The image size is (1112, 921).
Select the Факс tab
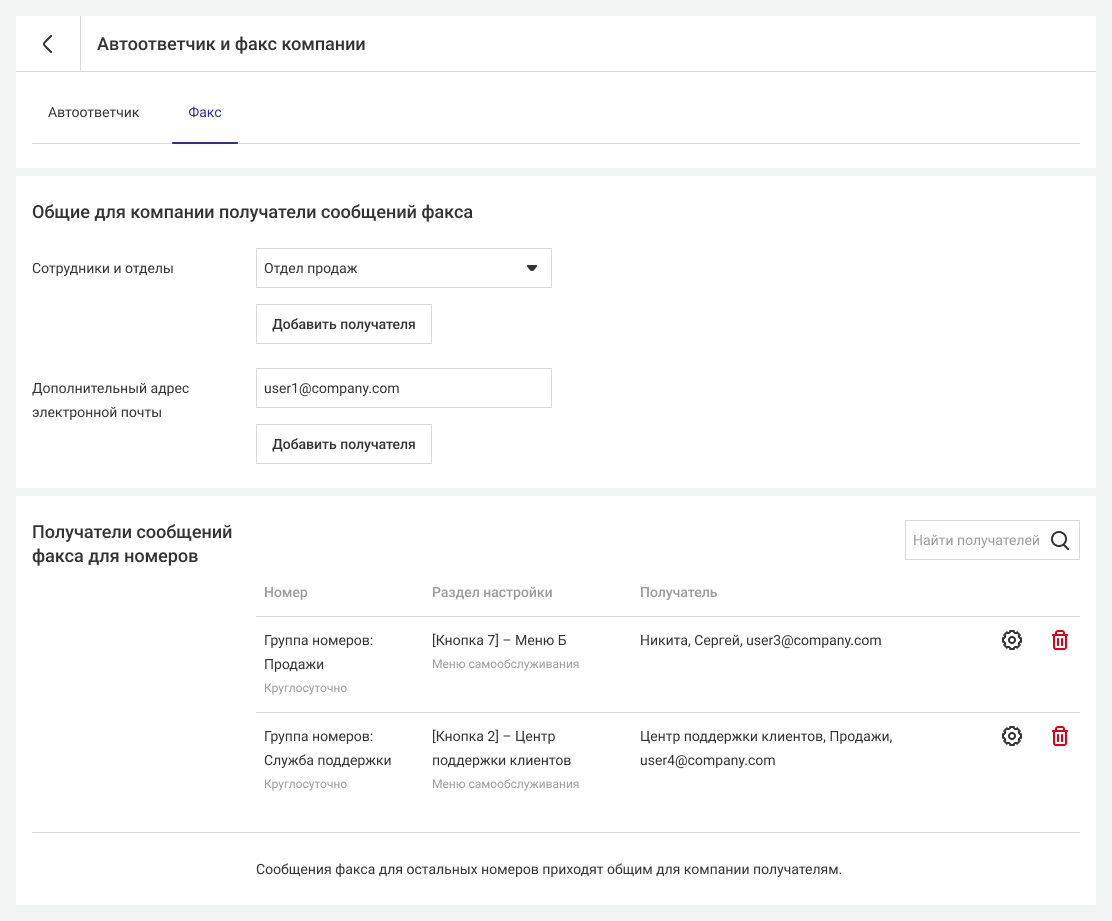click(205, 112)
